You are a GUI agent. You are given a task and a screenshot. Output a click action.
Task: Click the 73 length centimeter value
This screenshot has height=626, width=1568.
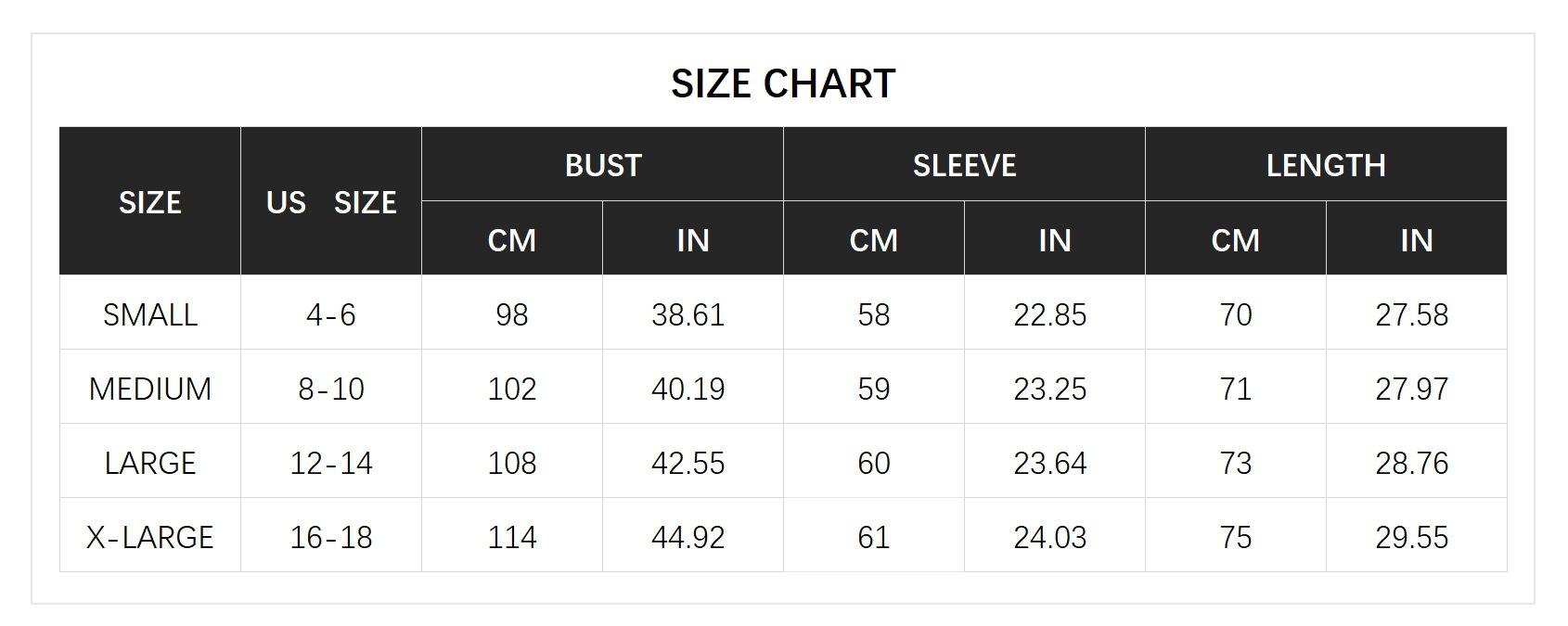[x=1236, y=463]
